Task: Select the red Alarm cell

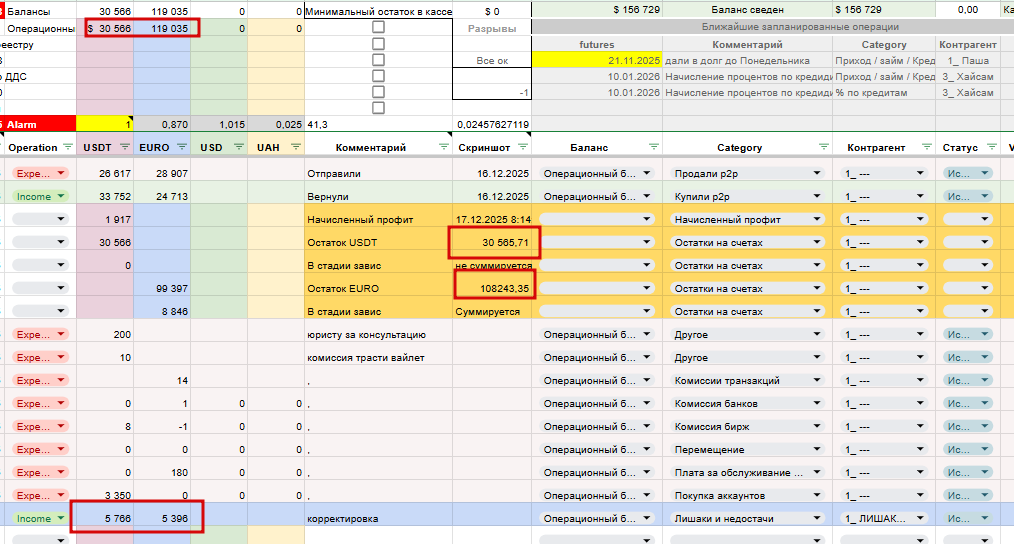Action: [x=39, y=124]
